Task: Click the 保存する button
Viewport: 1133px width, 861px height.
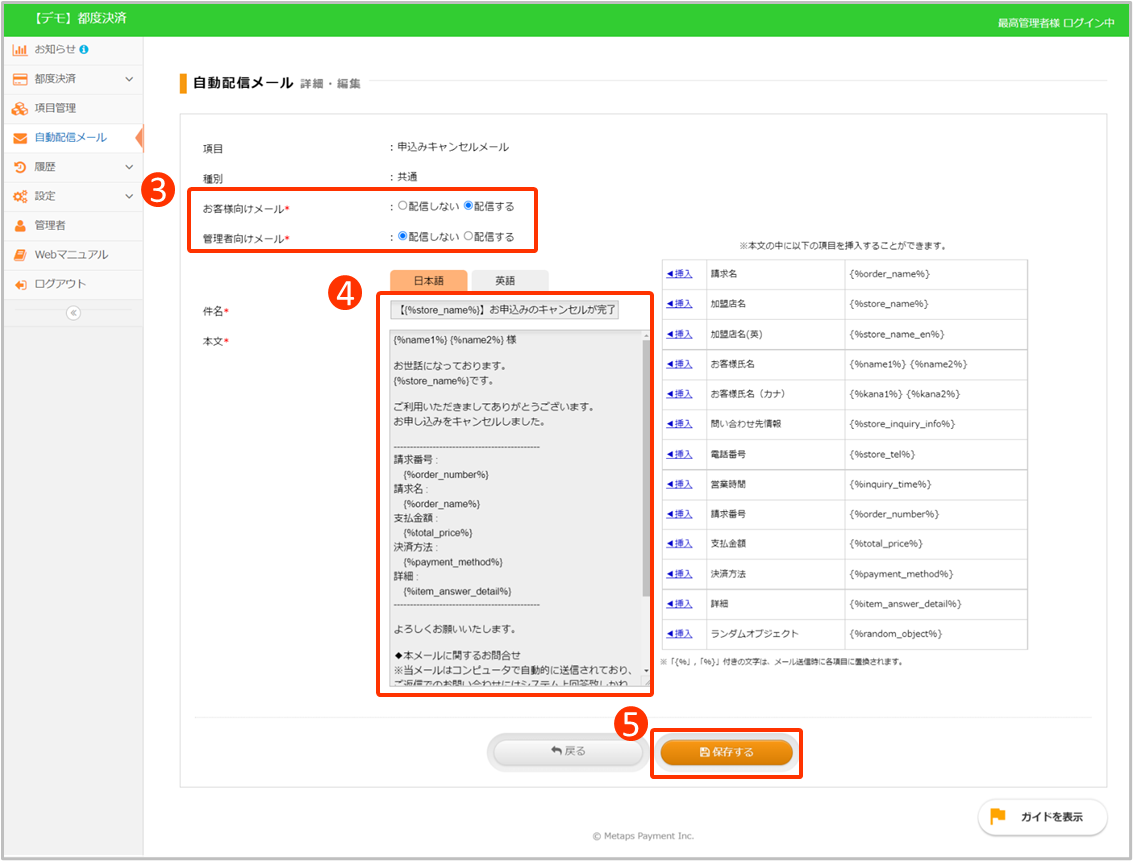Action: pos(727,752)
